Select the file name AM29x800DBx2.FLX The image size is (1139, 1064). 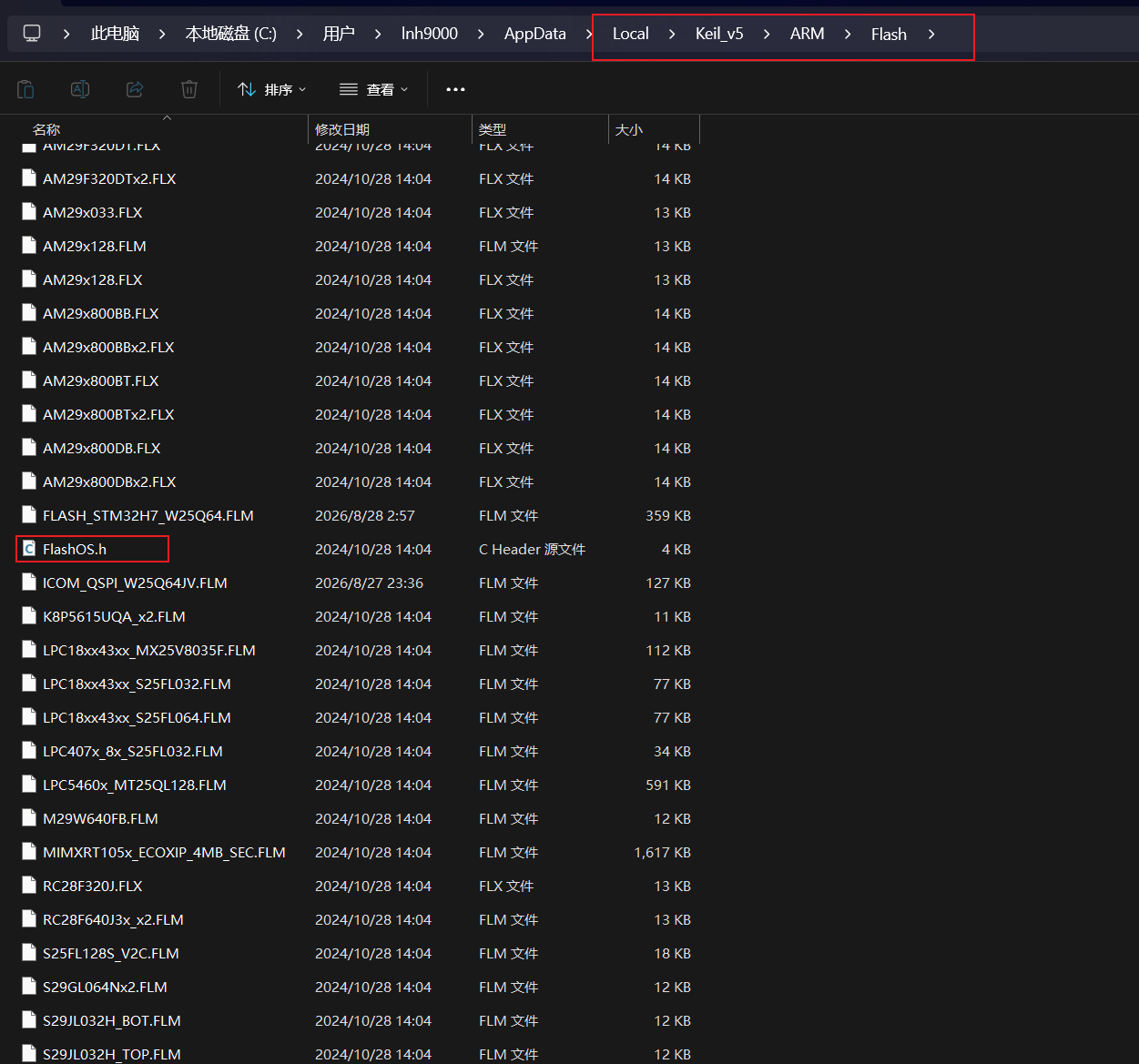coord(109,481)
